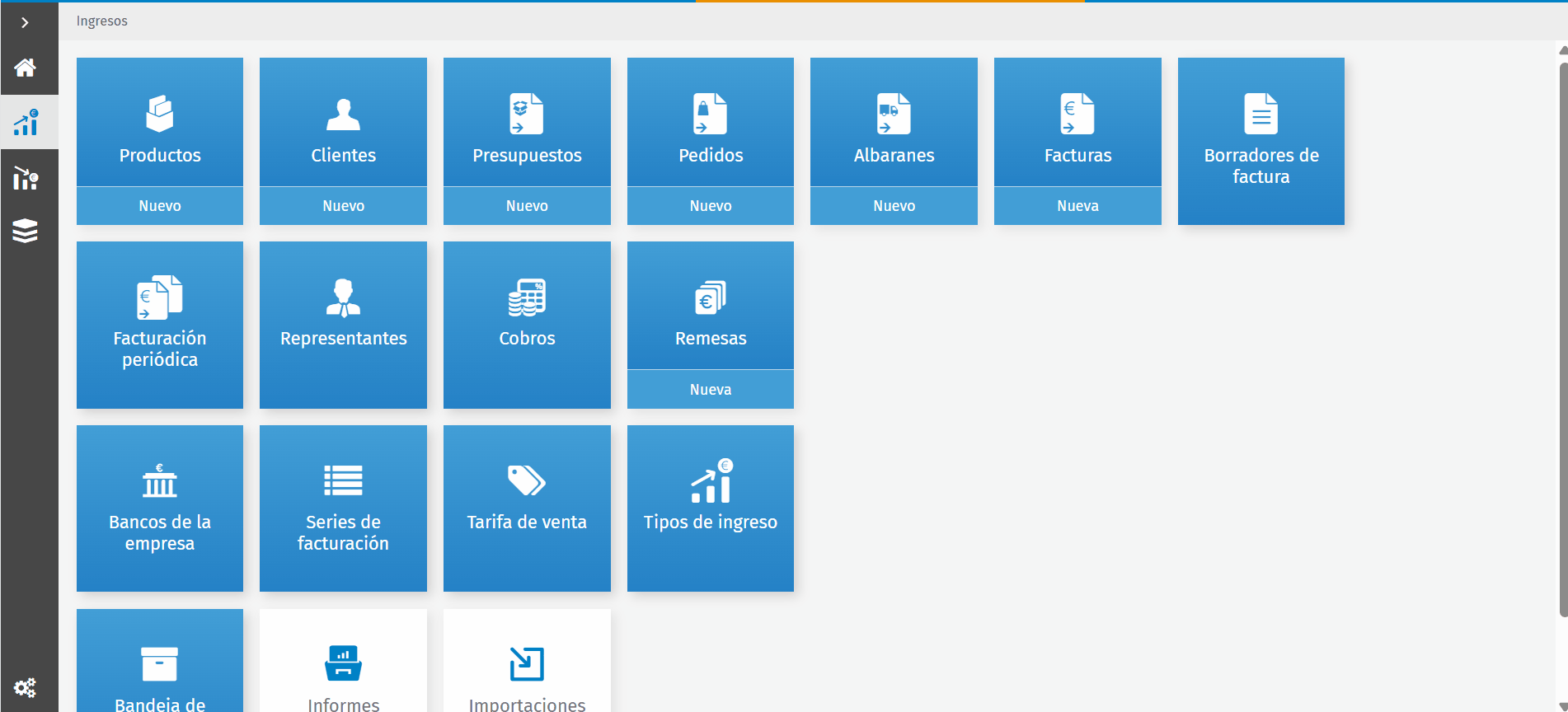
Task: Click Nuevo under the Clientes tile
Action: (x=343, y=206)
